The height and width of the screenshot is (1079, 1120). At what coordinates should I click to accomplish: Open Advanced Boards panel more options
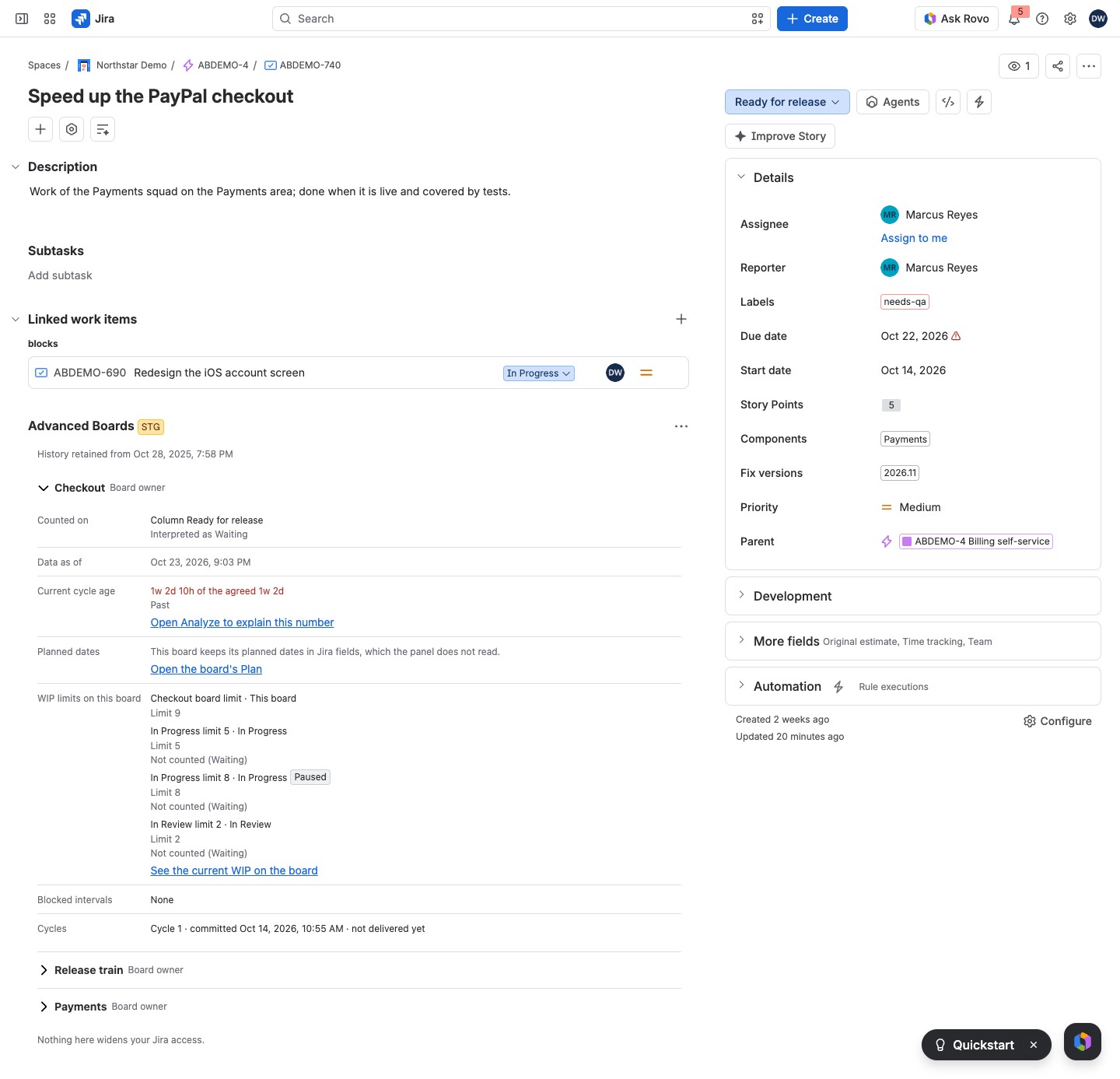[681, 426]
